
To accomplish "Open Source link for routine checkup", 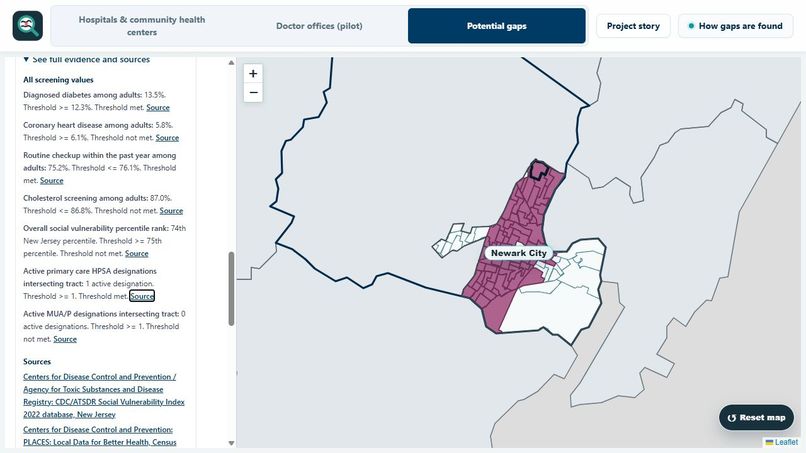I will click(52, 180).
